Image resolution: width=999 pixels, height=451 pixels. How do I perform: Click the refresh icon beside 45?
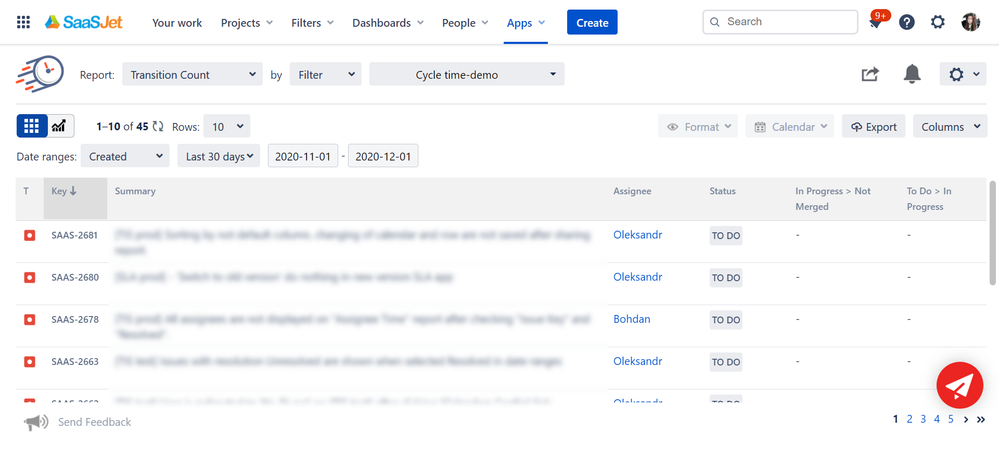[x=158, y=127]
